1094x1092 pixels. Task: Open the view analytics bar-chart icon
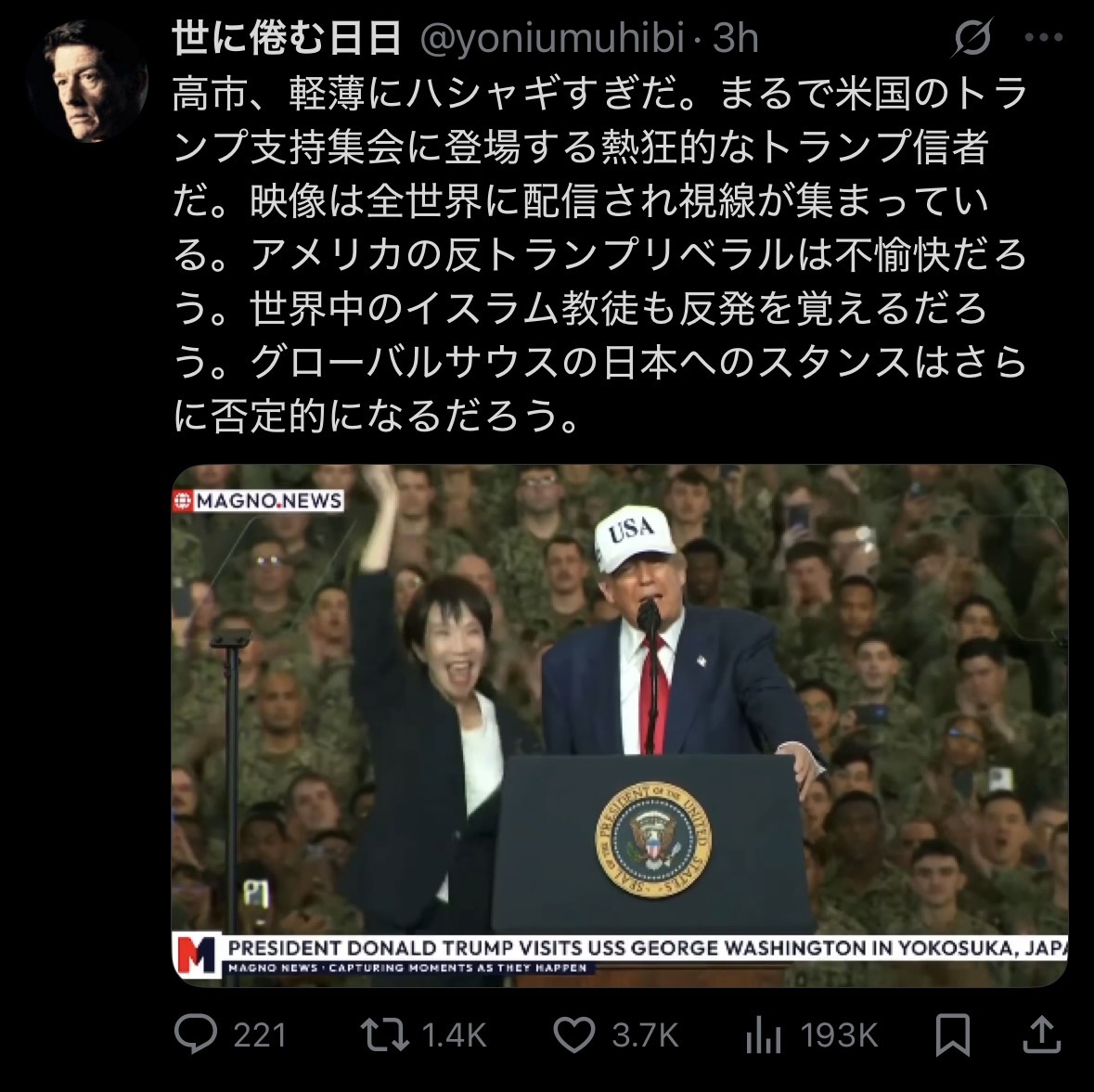coord(764,1034)
